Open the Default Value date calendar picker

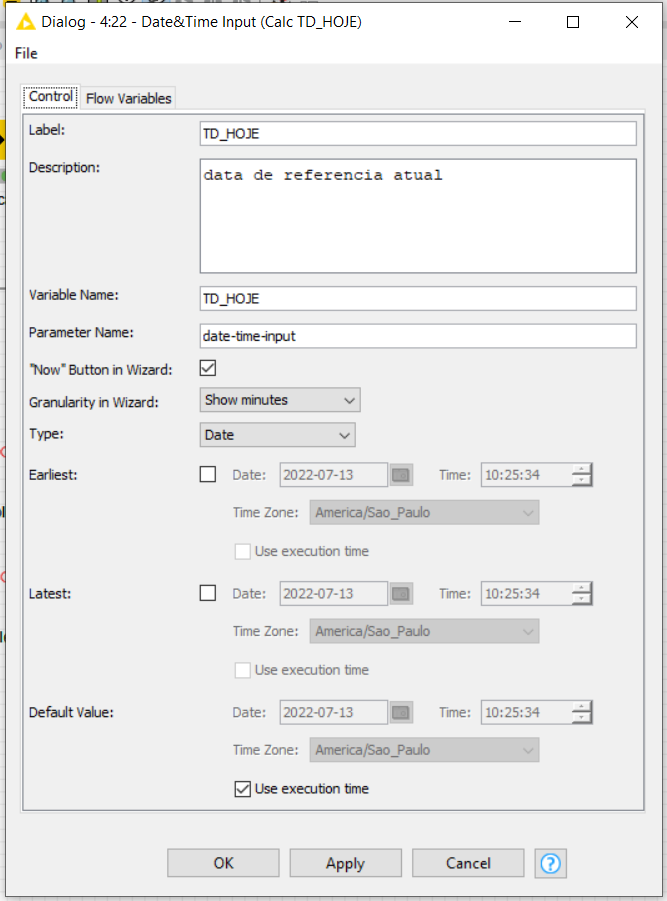[x=401, y=713]
